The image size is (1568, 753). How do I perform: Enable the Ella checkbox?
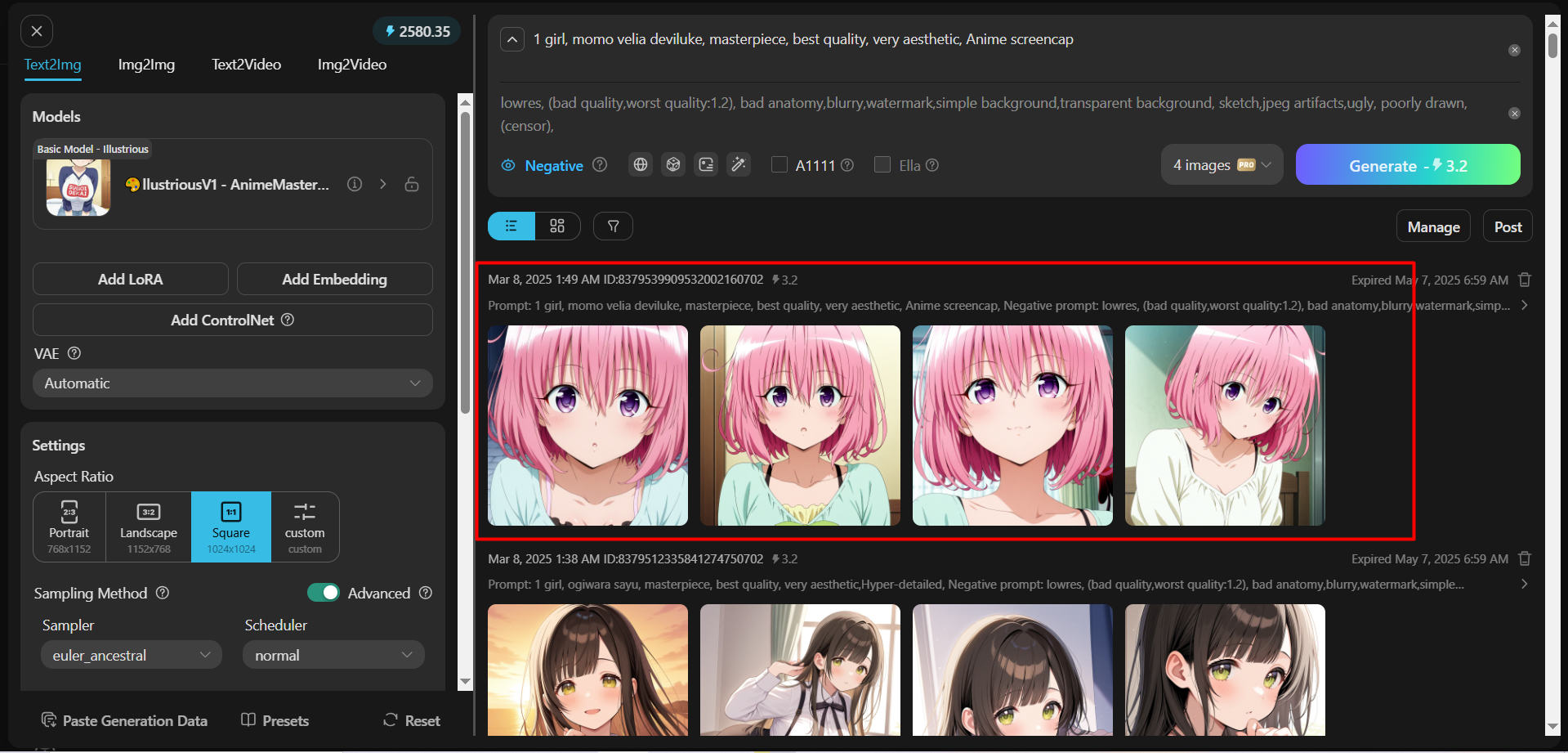882,164
